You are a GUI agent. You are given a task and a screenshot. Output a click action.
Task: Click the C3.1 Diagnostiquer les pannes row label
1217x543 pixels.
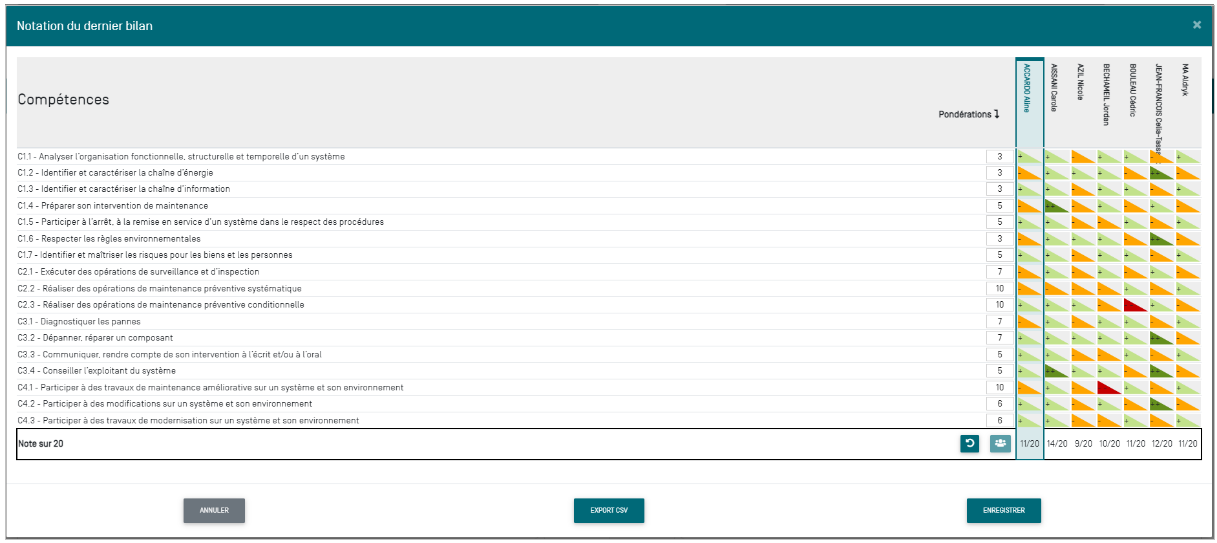[79, 322]
